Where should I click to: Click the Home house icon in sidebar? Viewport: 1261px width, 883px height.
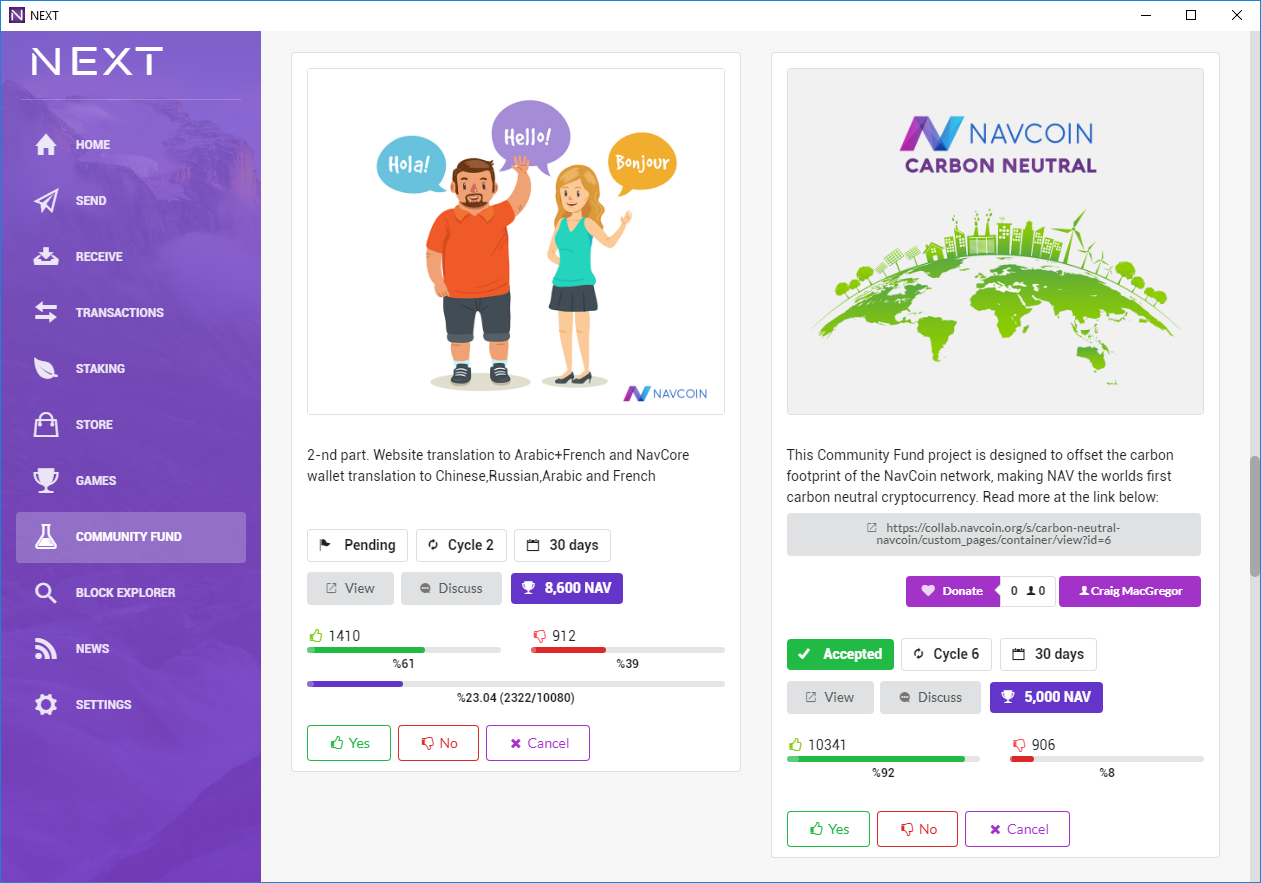point(46,145)
